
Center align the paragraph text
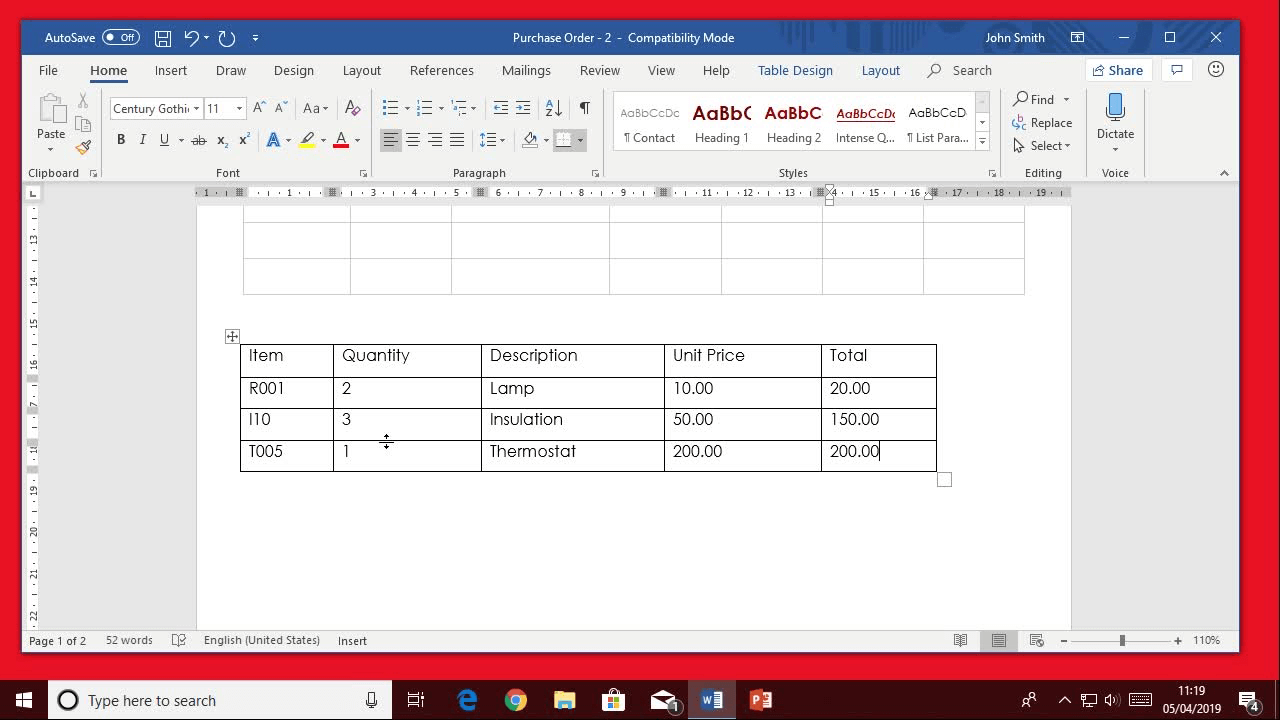tap(413, 140)
